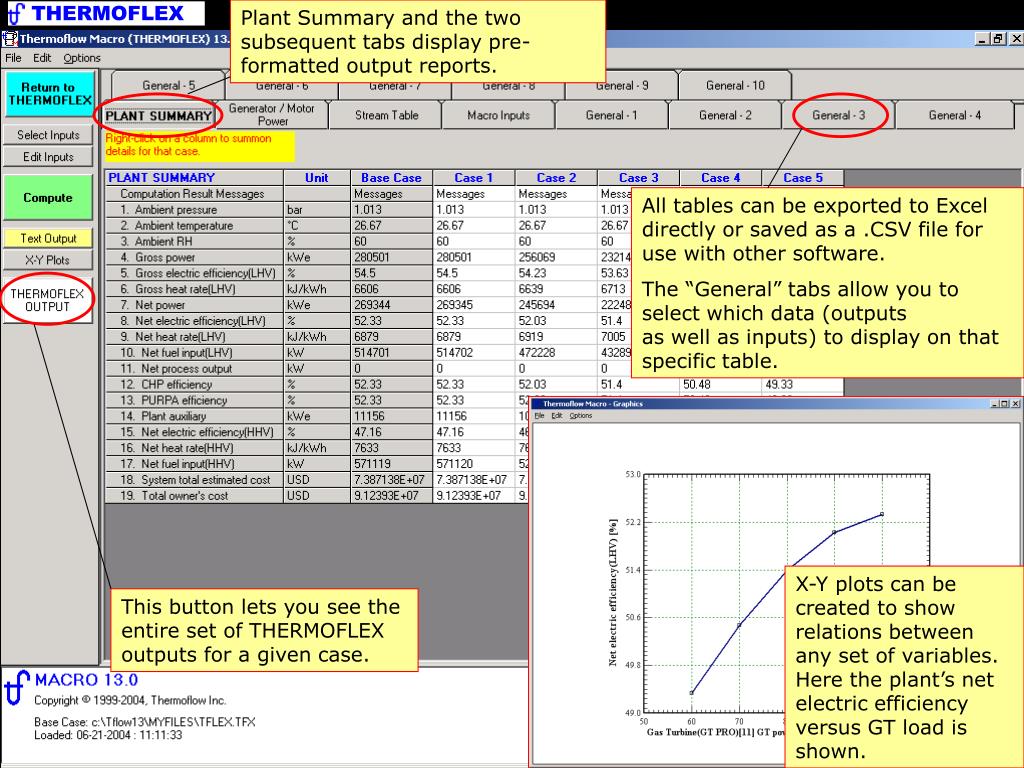
Task: Select Net power row label
Action: 194,305
